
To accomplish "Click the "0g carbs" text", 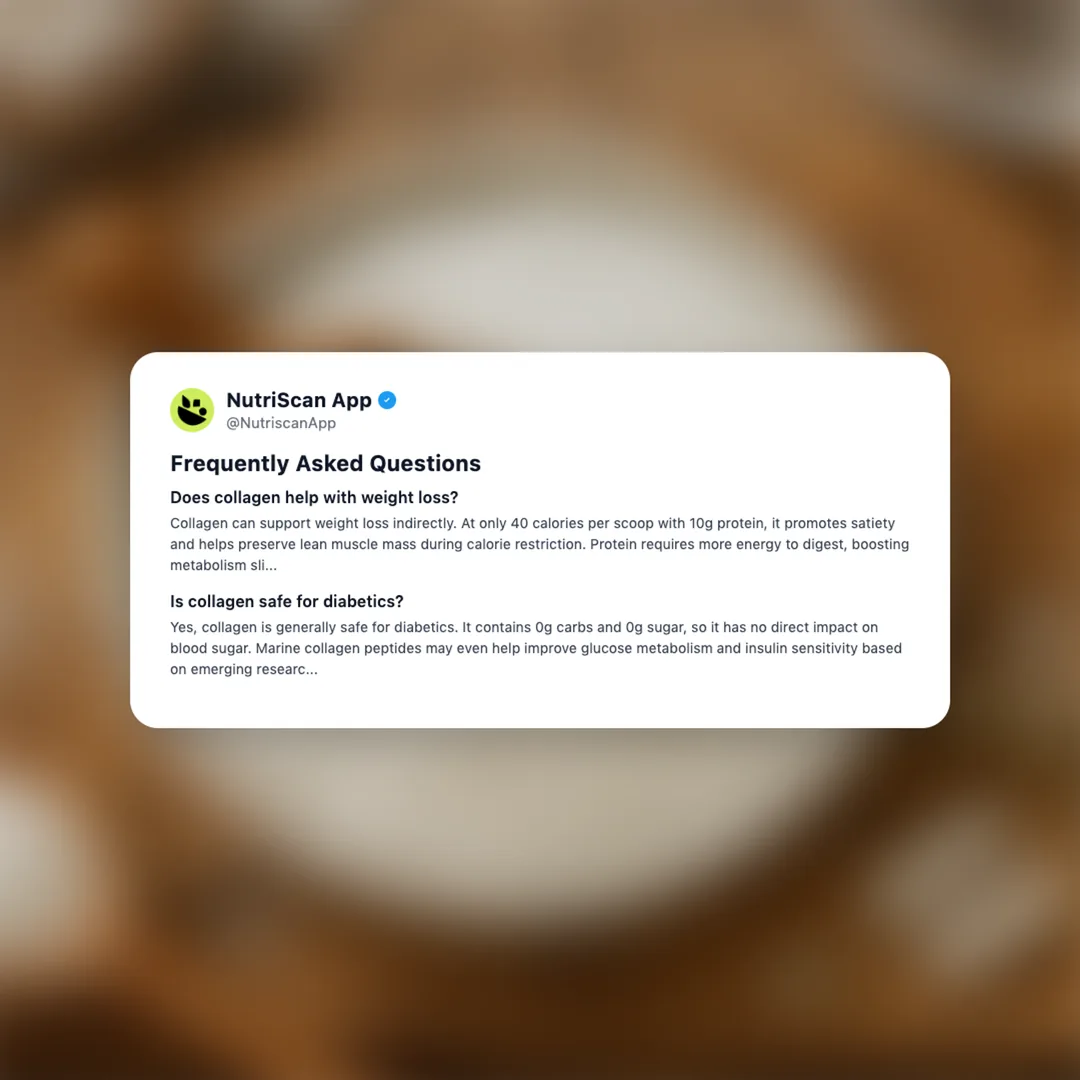I will click(564, 627).
